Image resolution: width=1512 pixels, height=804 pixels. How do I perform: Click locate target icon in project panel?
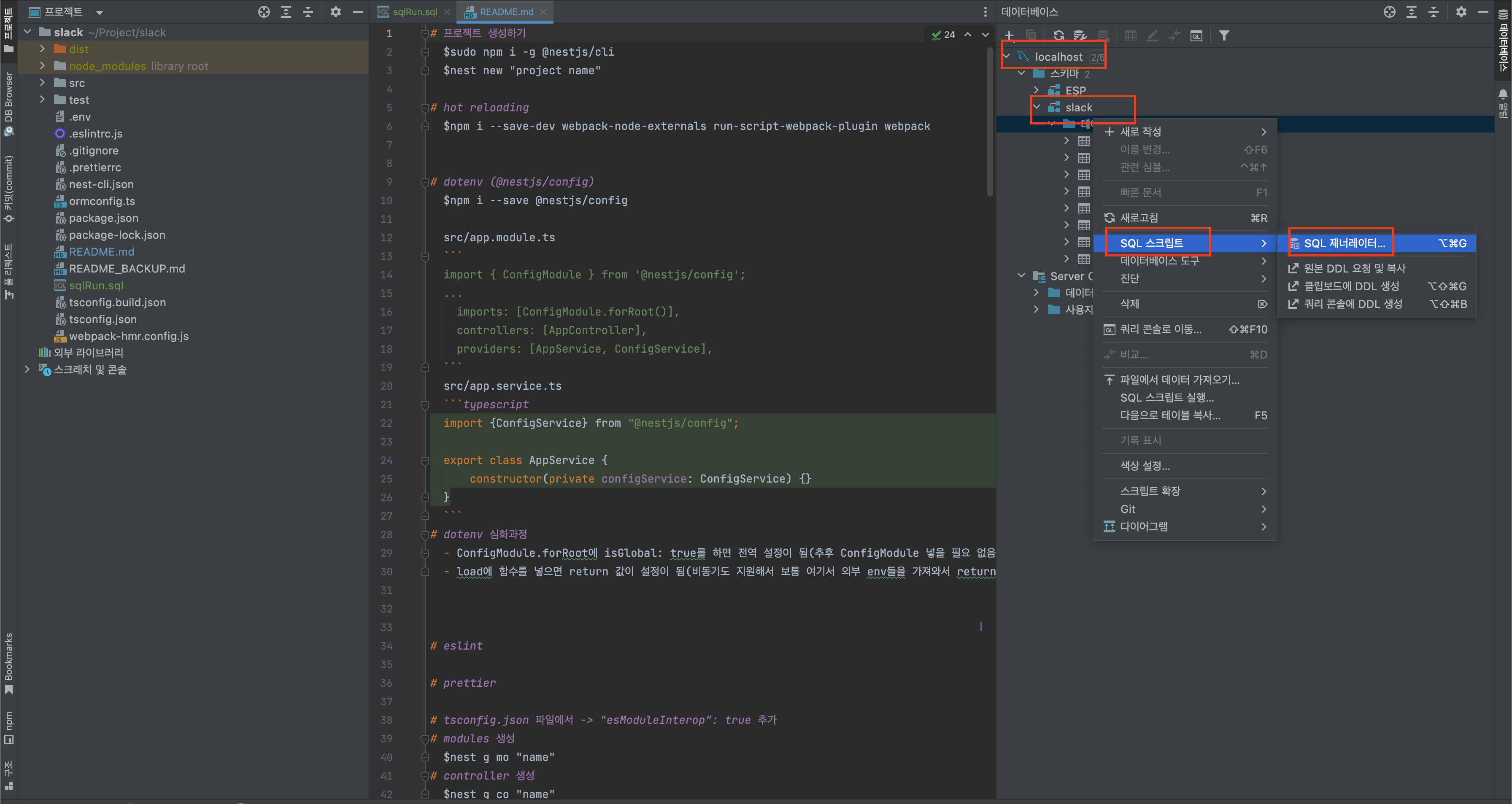264,12
